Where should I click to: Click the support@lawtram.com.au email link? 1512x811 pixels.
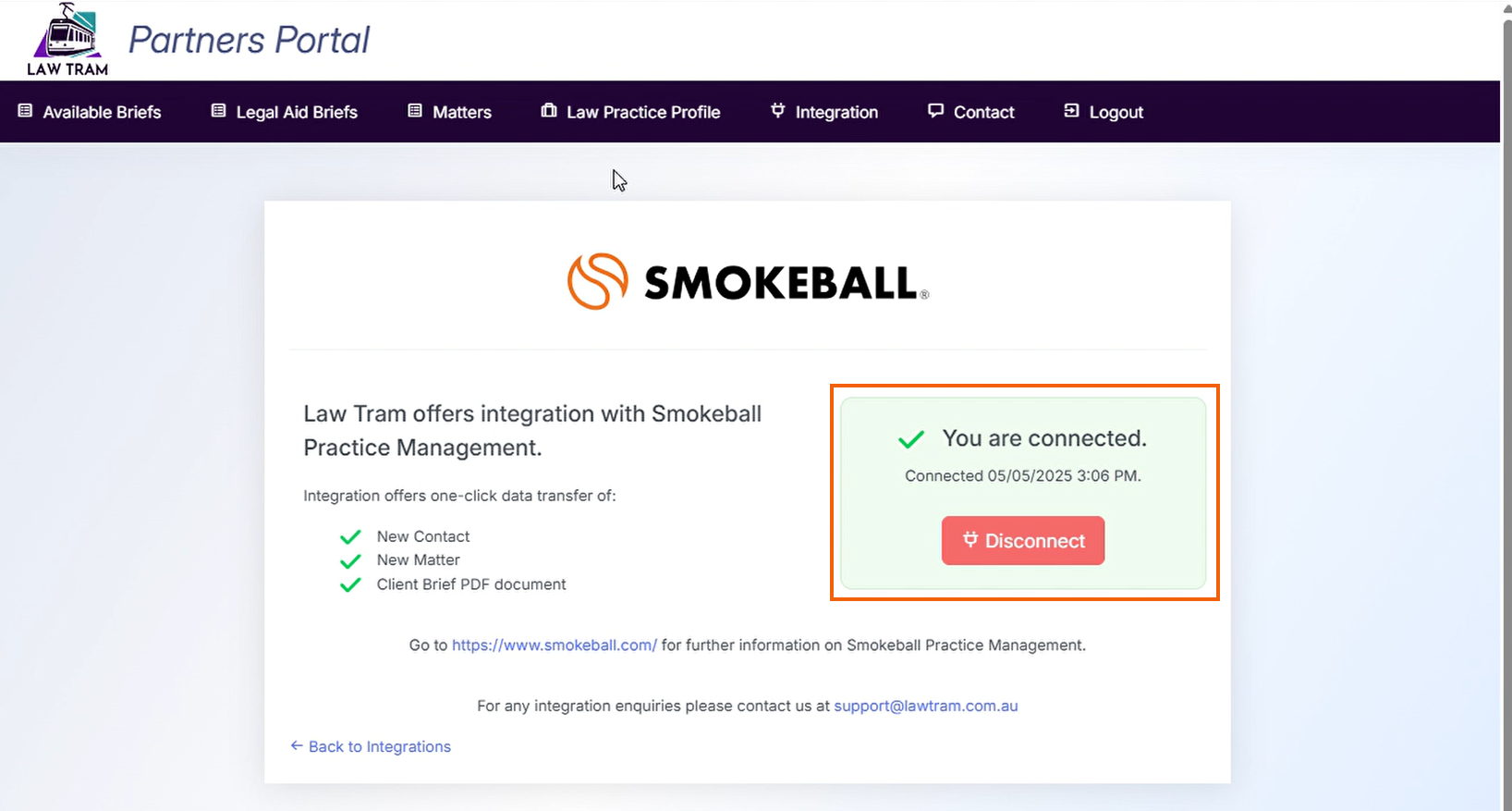(x=926, y=706)
